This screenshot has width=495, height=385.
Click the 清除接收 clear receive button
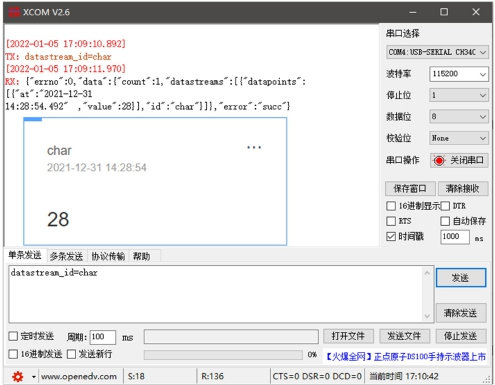[463, 189]
